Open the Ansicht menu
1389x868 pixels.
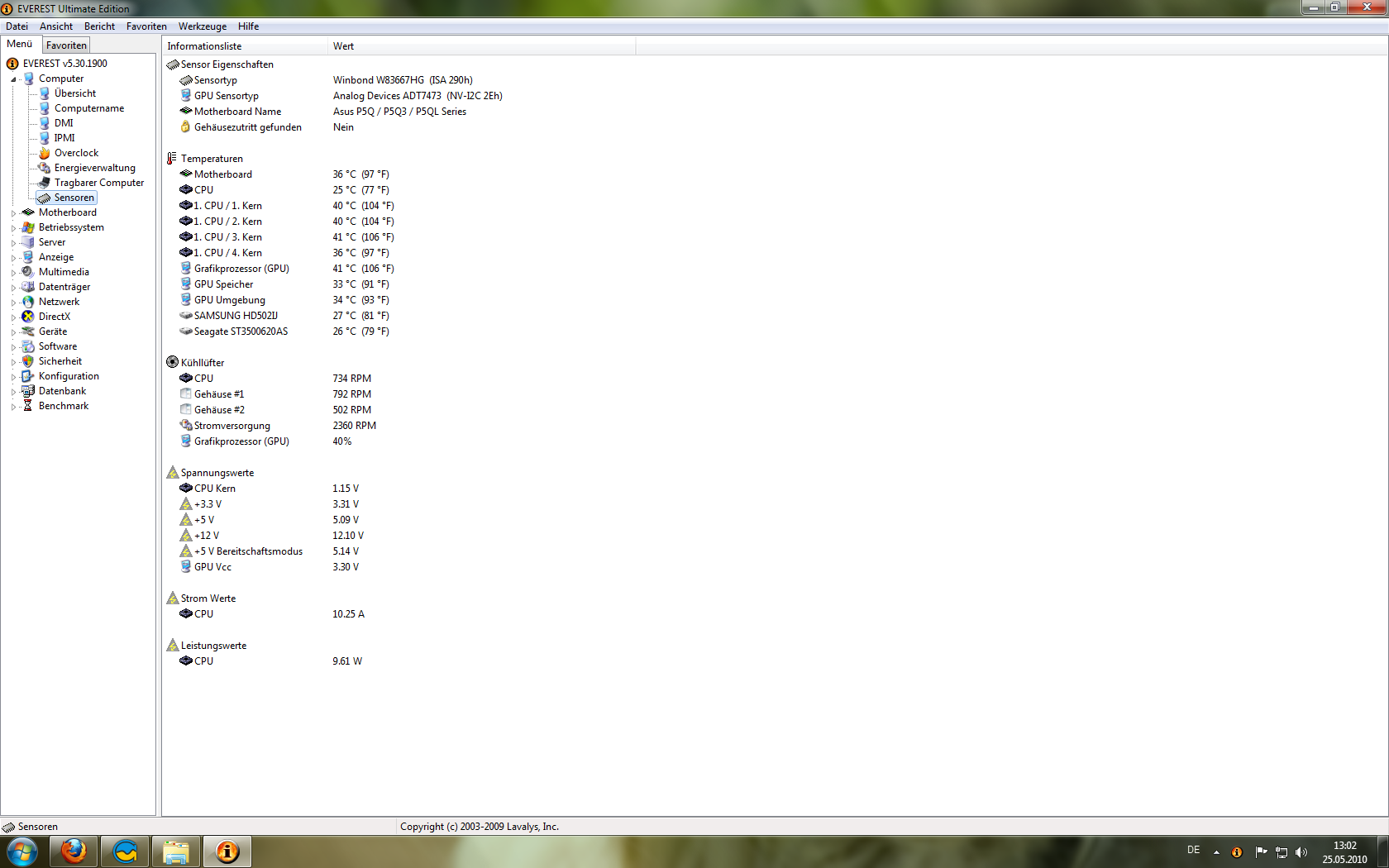pos(56,26)
